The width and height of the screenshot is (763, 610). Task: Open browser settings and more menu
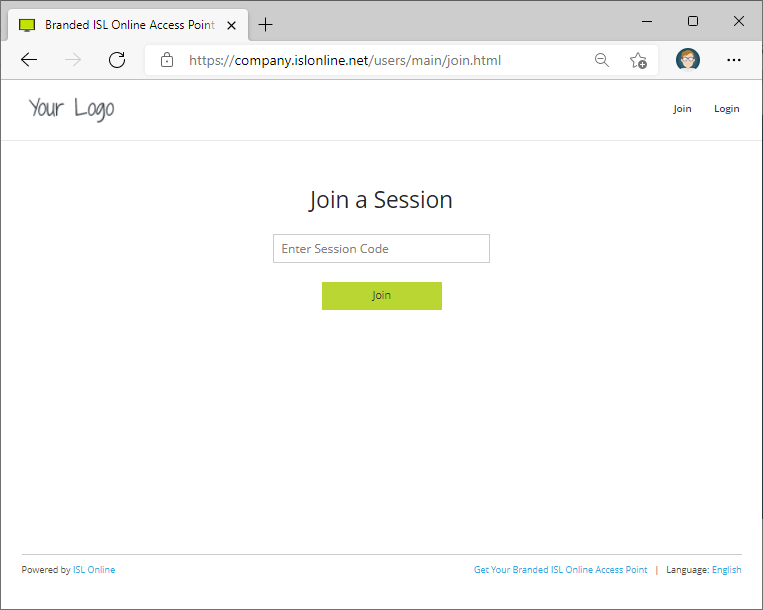(x=734, y=60)
